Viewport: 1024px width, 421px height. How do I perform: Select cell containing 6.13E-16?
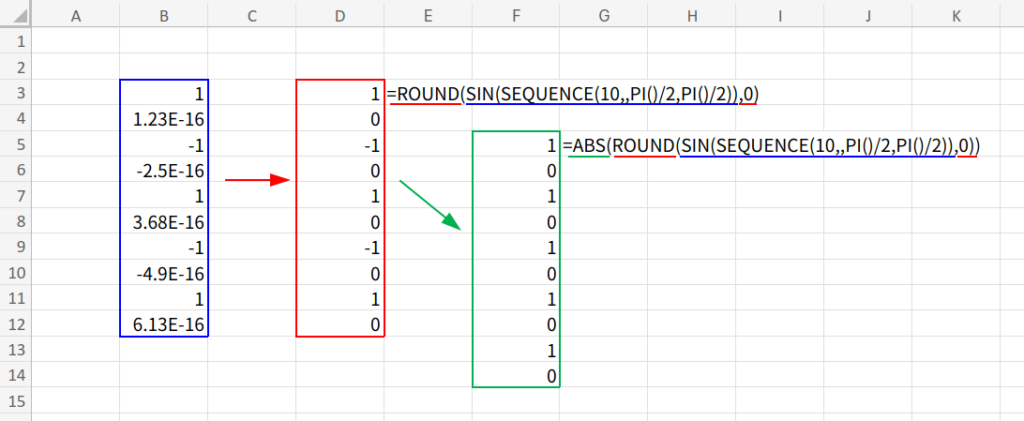point(164,324)
